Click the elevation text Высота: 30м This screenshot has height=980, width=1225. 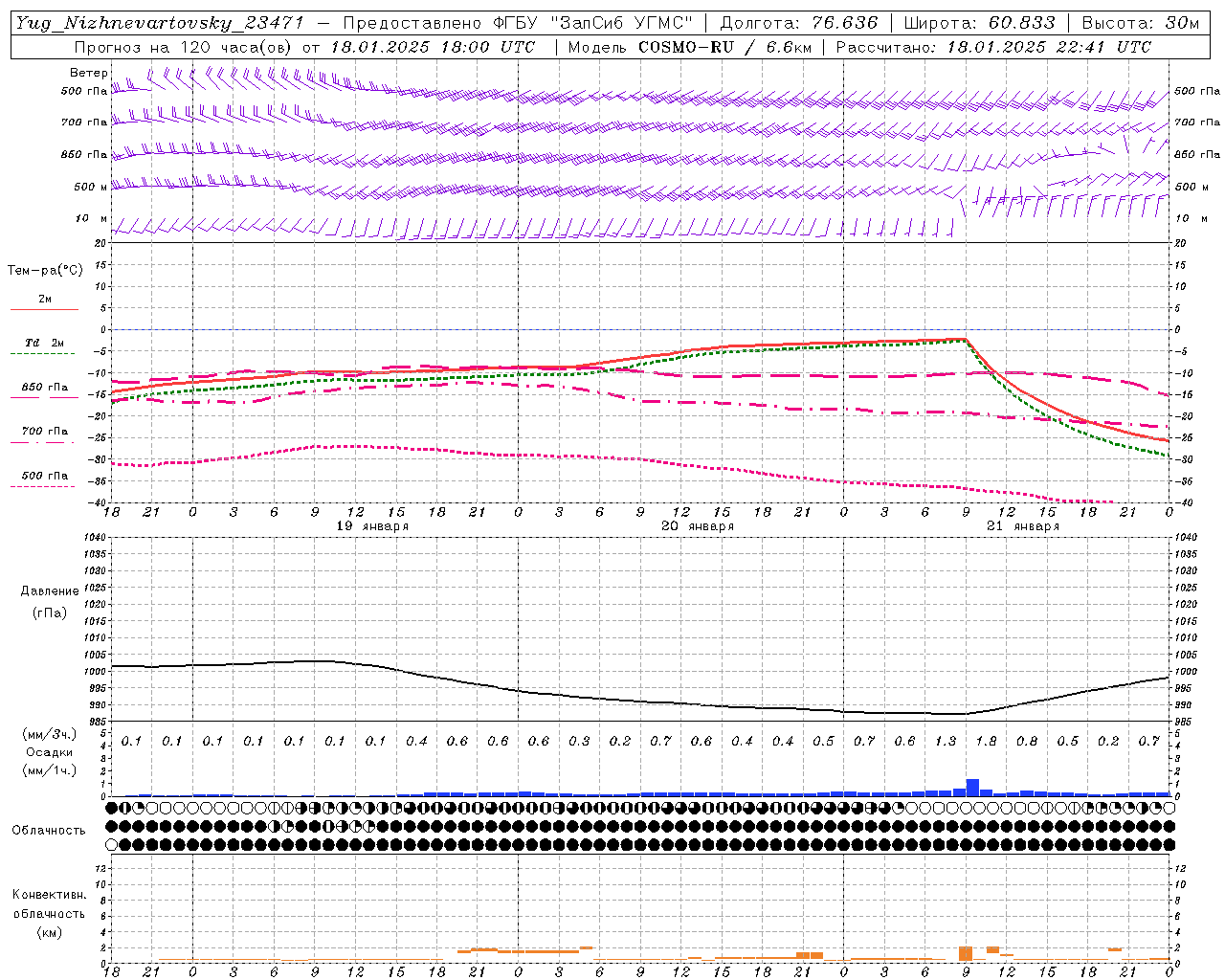tap(1140, 23)
